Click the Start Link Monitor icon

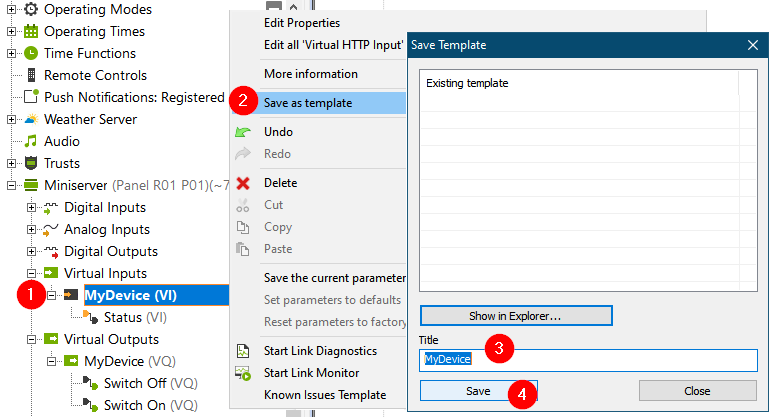pos(242,373)
